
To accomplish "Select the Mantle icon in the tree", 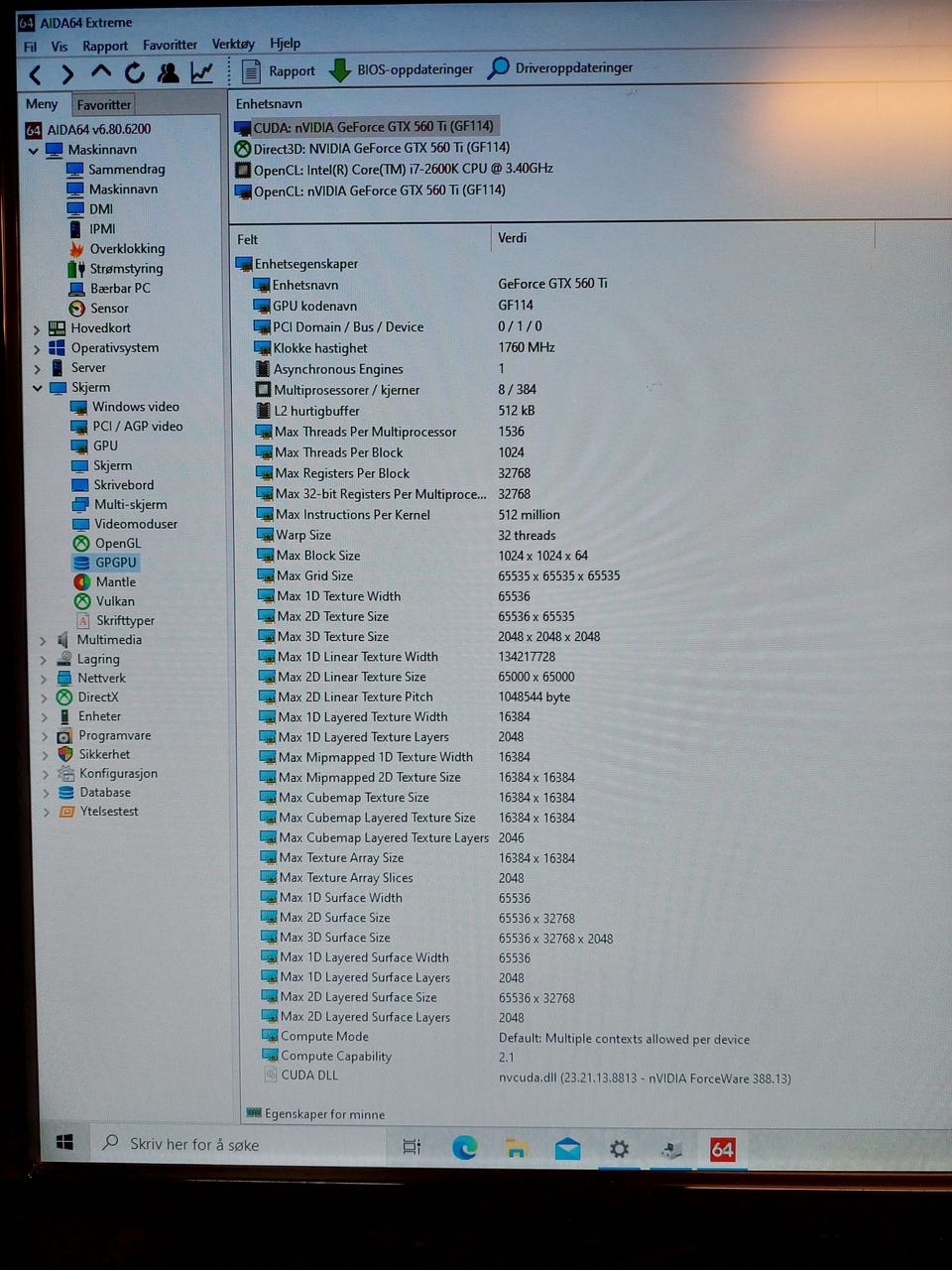I will click(x=82, y=582).
